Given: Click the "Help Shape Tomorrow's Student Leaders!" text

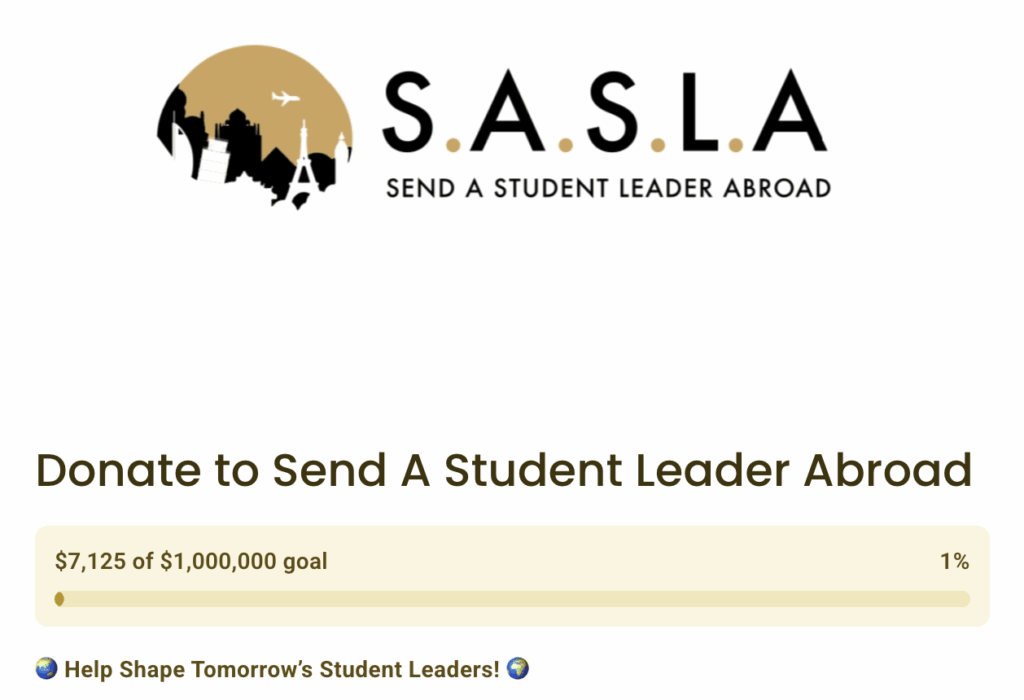Looking at the screenshot, I should (282, 668).
